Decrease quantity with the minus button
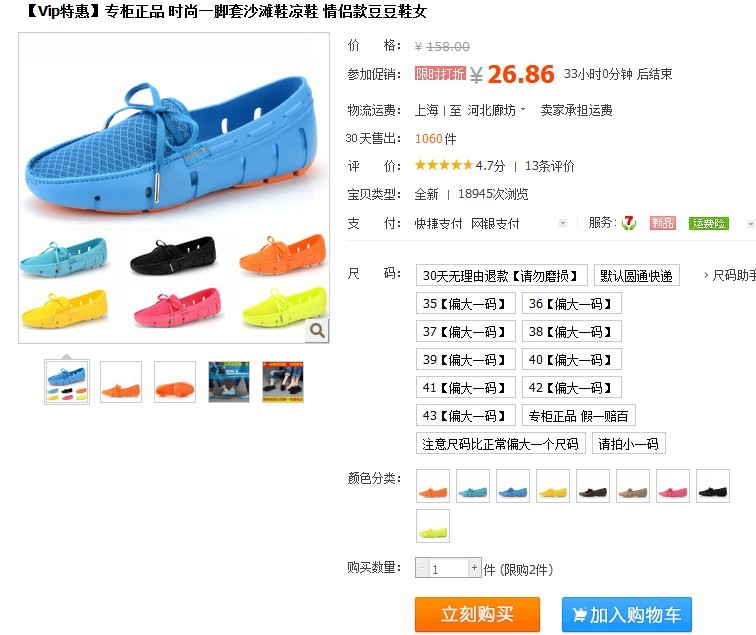This screenshot has height=635, width=756. tap(421, 568)
